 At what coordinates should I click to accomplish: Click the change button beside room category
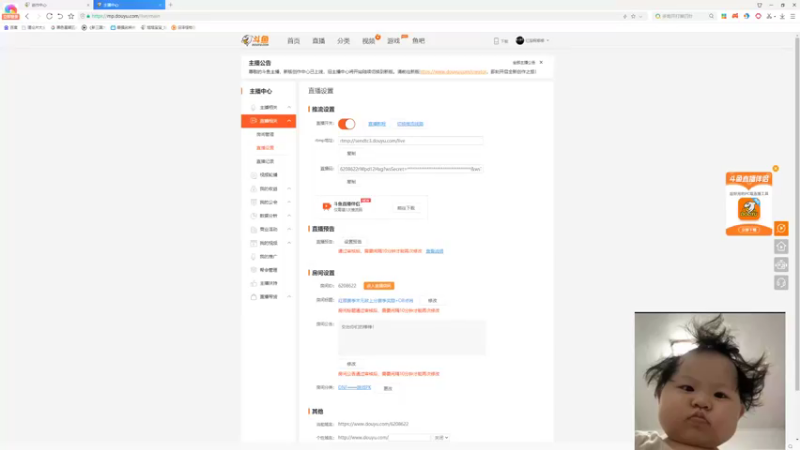(x=388, y=388)
